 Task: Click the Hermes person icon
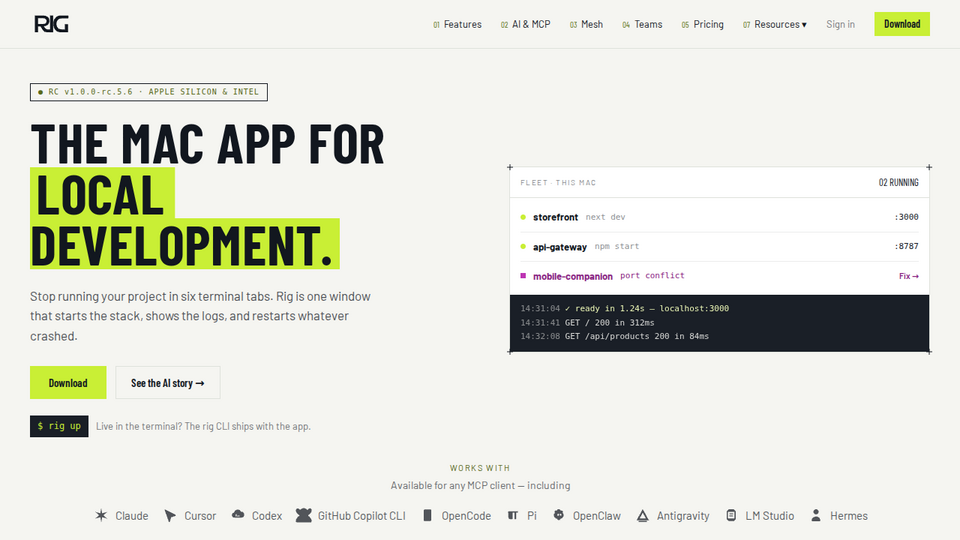pyautogui.click(x=816, y=516)
